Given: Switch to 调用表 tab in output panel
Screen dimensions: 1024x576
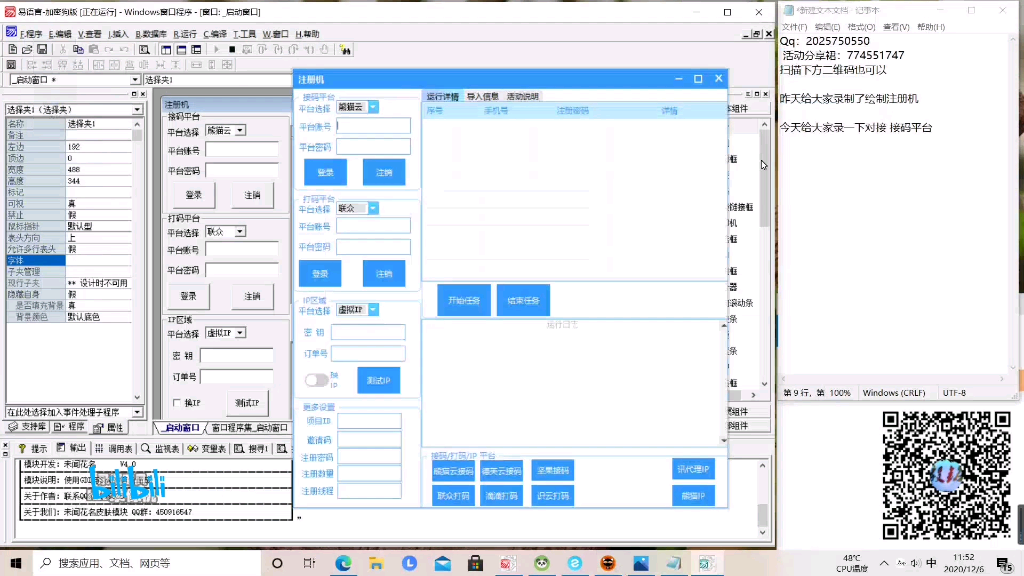Looking at the screenshot, I should [x=114, y=449].
